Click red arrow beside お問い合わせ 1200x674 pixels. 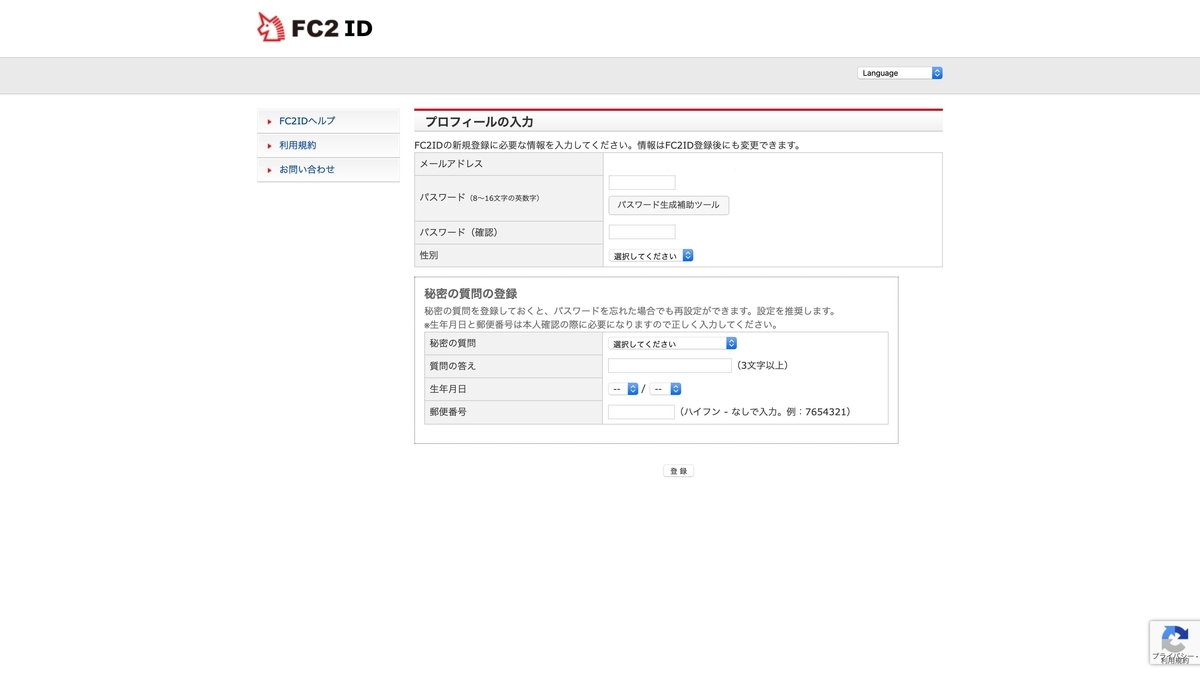click(269, 170)
